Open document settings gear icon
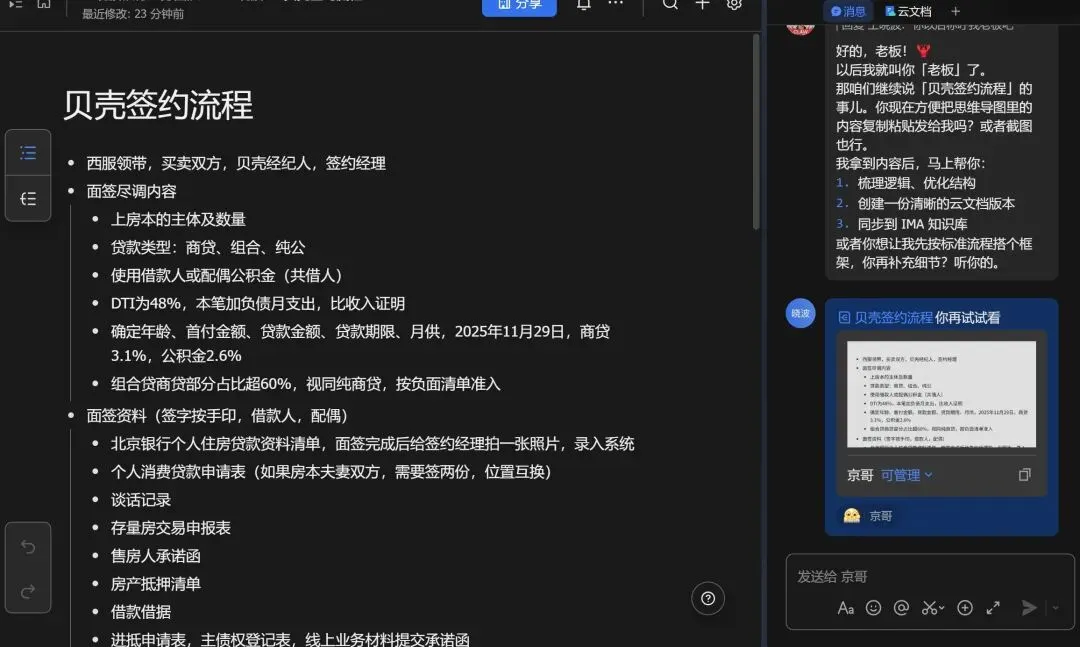The image size is (1080, 647). 734,5
